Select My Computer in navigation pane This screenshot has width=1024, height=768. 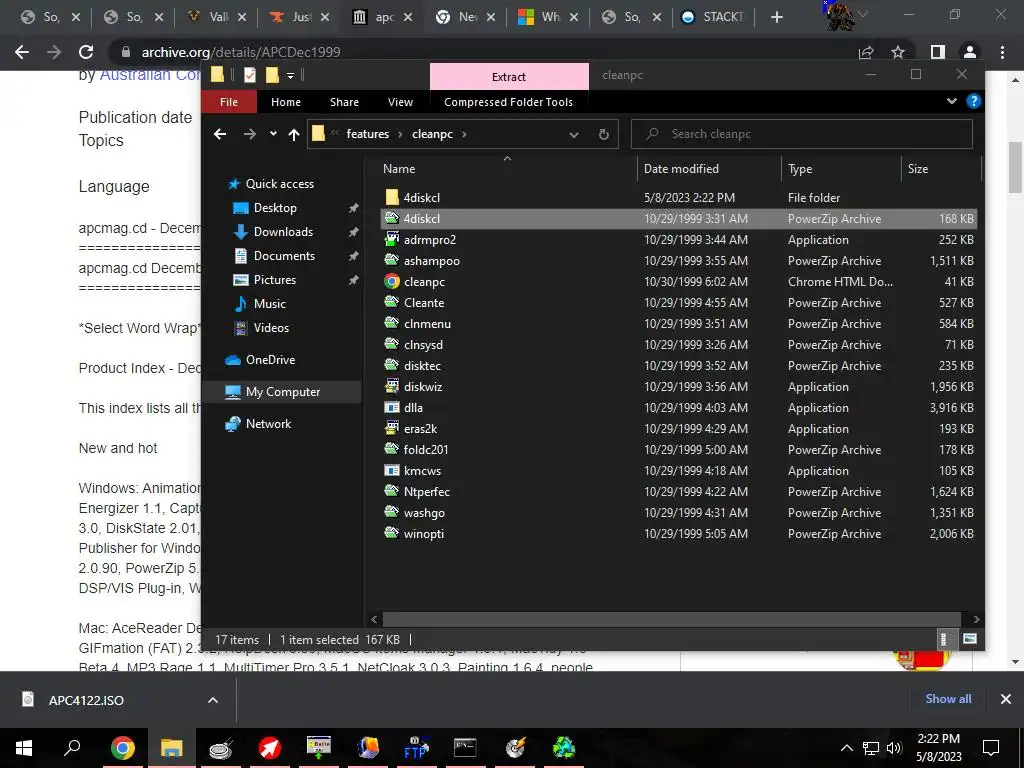click(x=283, y=392)
